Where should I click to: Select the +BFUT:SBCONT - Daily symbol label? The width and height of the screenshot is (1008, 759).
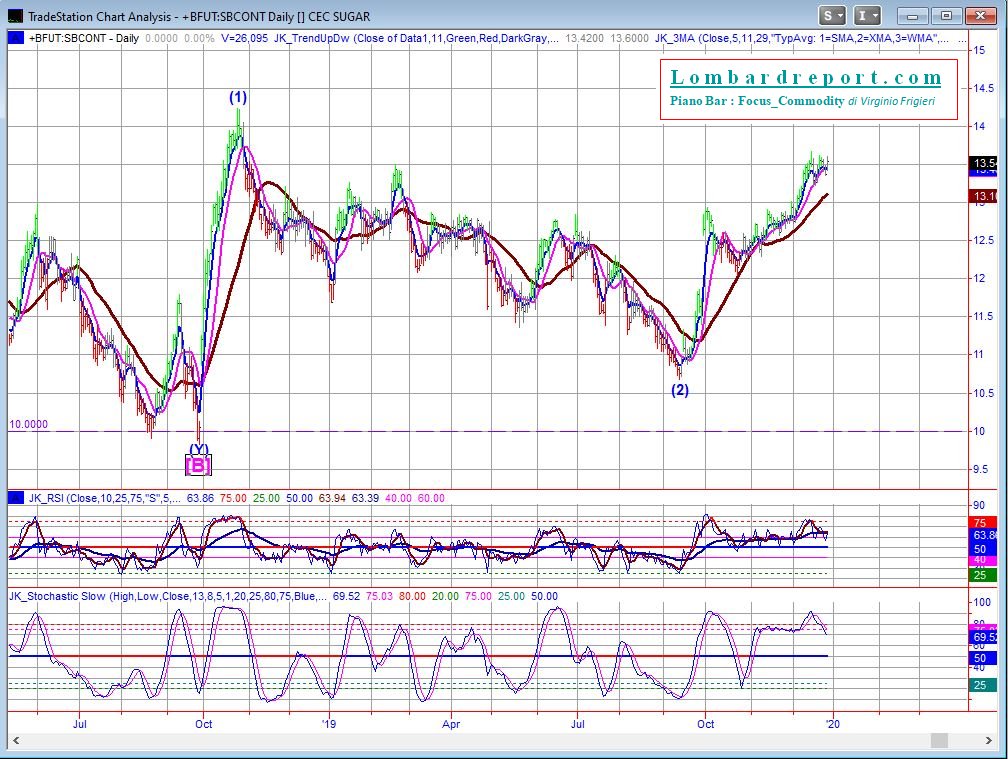tap(84, 39)
